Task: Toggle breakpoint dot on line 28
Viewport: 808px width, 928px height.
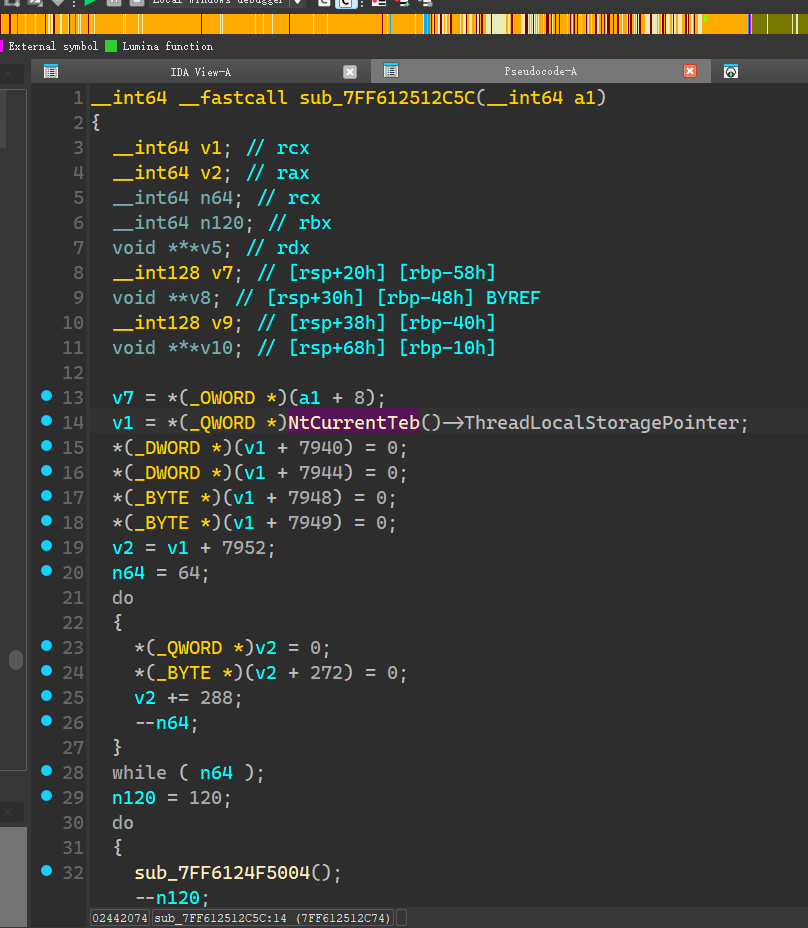Action: (x=47, y=771)
